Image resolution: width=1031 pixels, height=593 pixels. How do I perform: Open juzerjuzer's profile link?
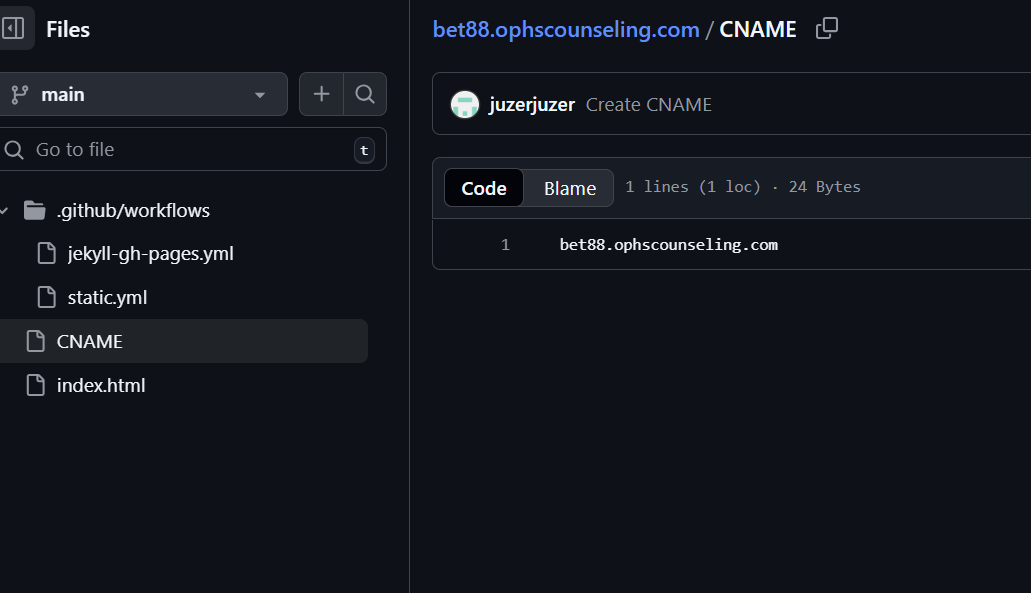tap(531, 104)
